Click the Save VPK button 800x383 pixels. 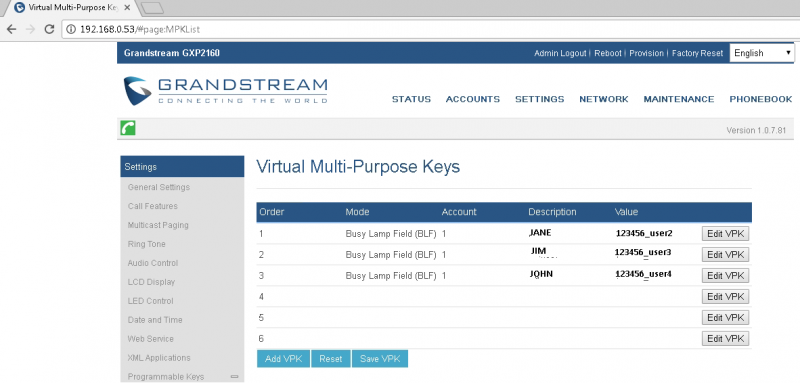click(380, 359)
